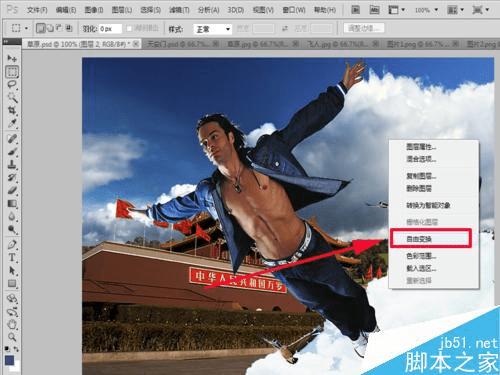500x375 pixels.
Task: Open the 帮助(H) menu
Action: click(325, 10)
